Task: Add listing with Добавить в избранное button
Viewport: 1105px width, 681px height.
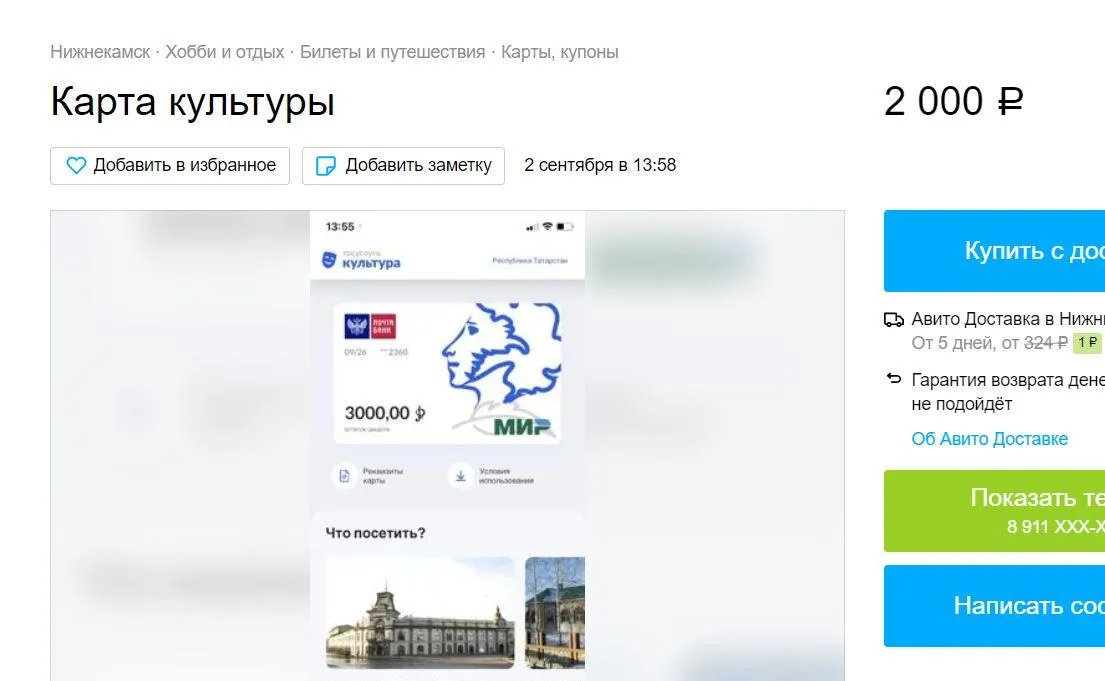Action: pyautogui.click(x=170, y=166)
